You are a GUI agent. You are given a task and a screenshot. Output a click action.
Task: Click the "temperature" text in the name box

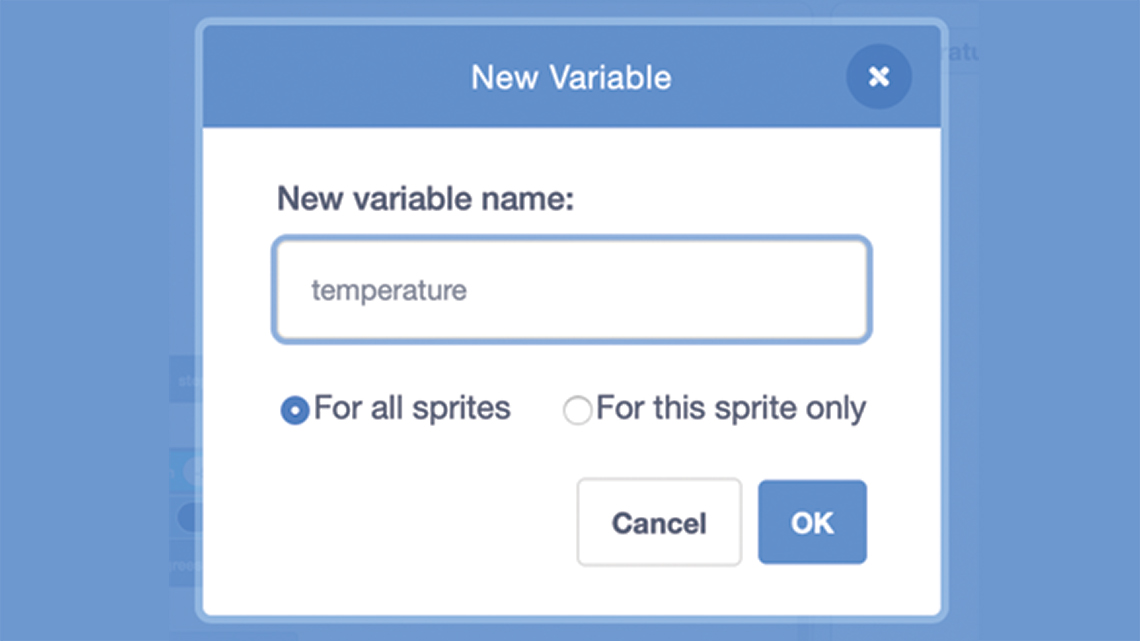389,291
